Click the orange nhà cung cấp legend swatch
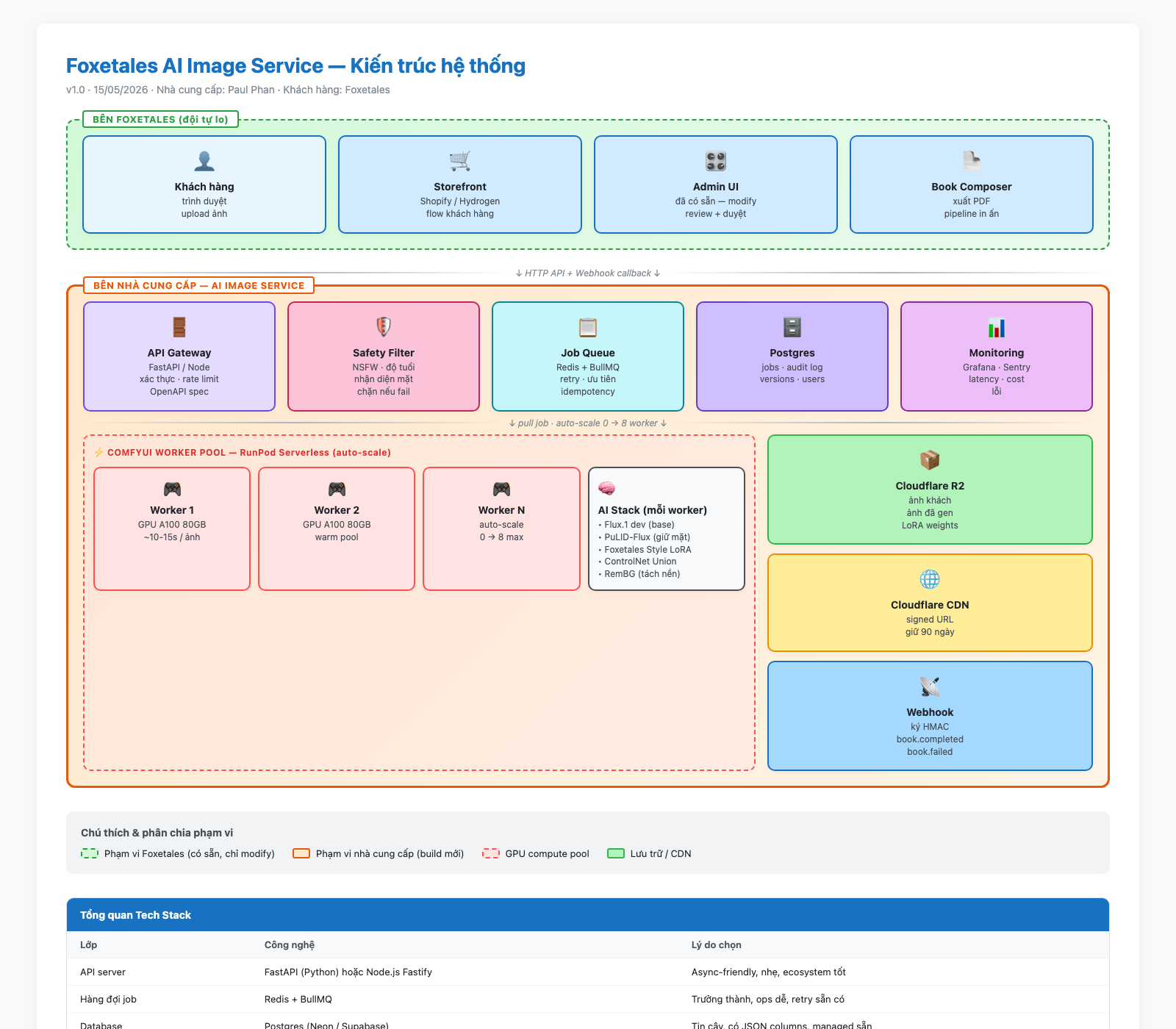 coord(301,853)
